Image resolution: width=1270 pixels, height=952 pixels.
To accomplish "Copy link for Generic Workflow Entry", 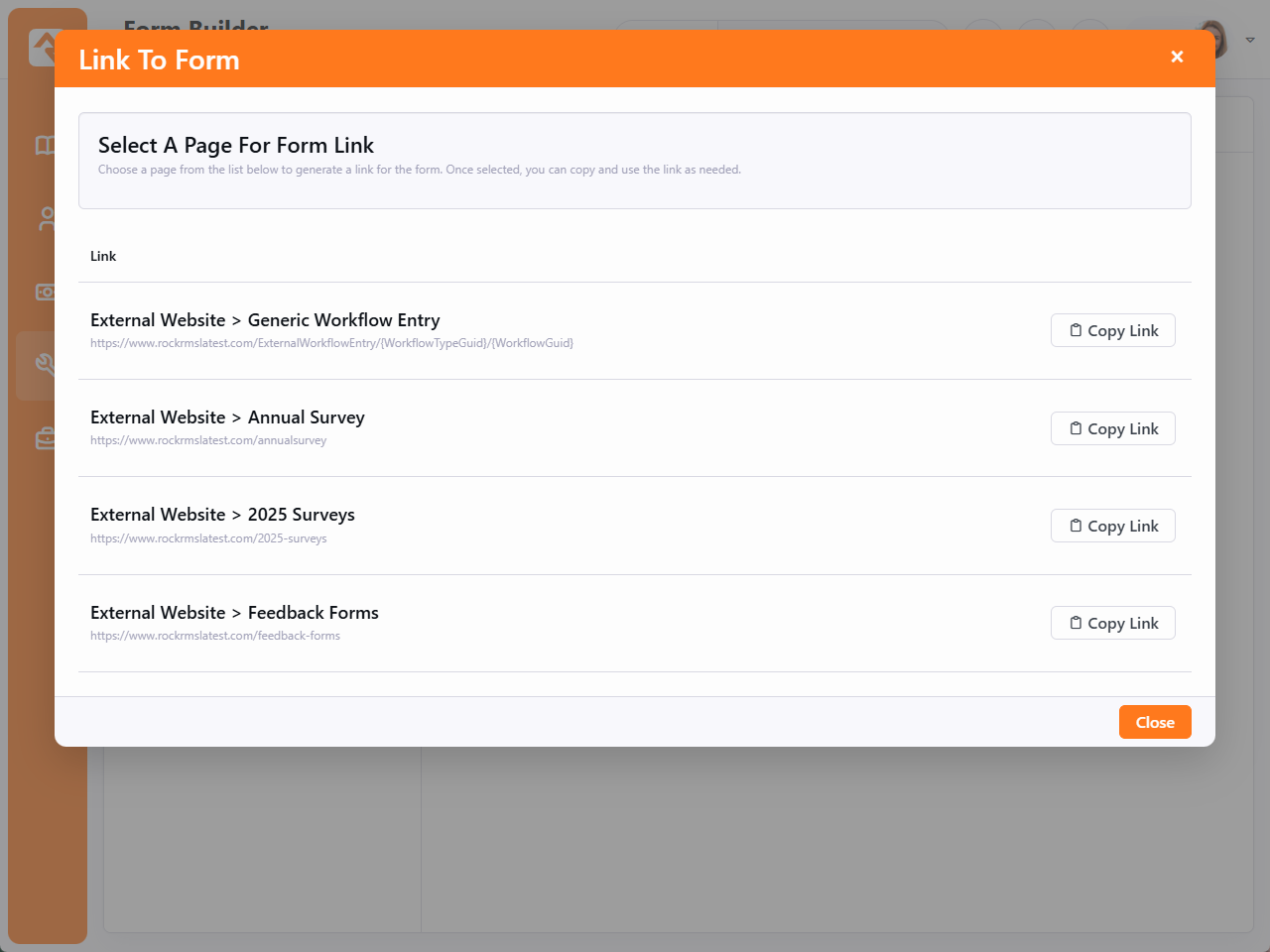I will click(1112, 330).
